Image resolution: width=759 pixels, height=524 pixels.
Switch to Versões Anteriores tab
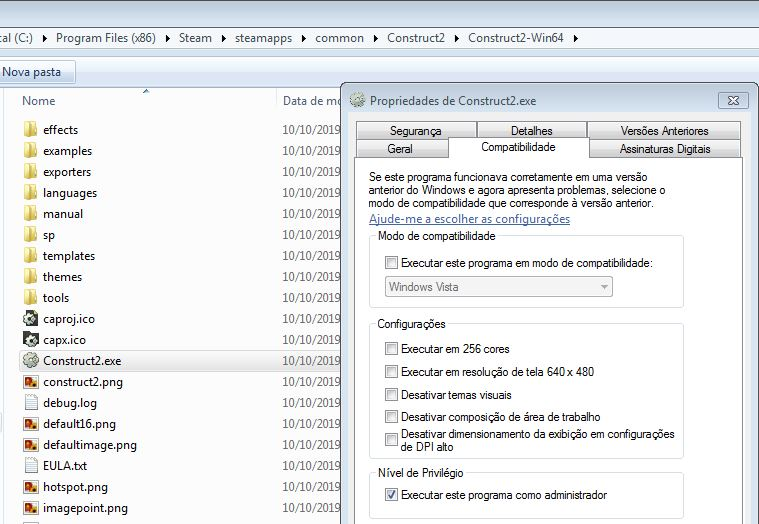[664, 131]
